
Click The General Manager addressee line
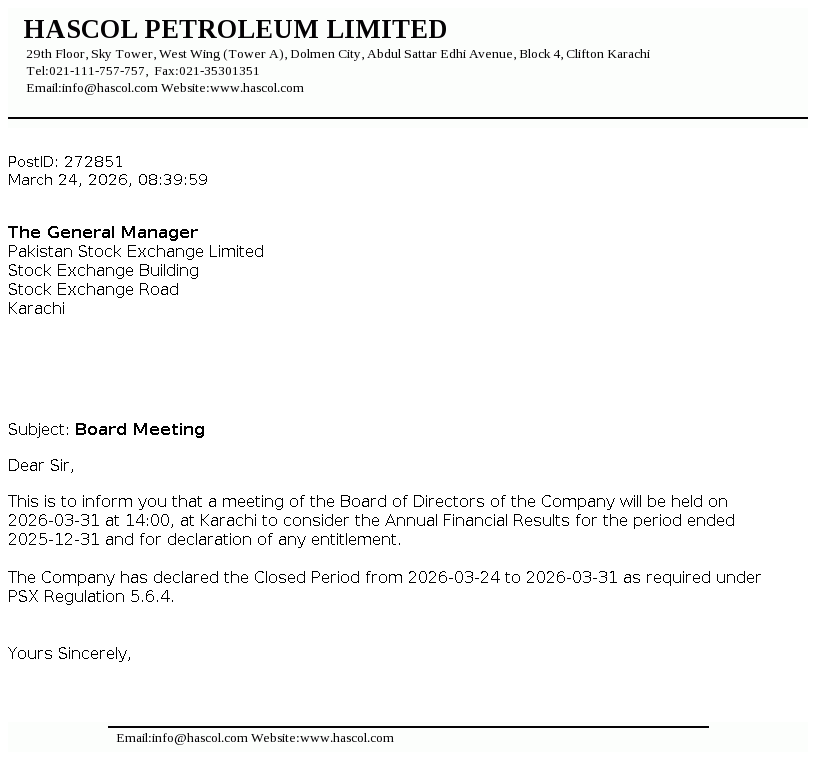pos(103,232)
